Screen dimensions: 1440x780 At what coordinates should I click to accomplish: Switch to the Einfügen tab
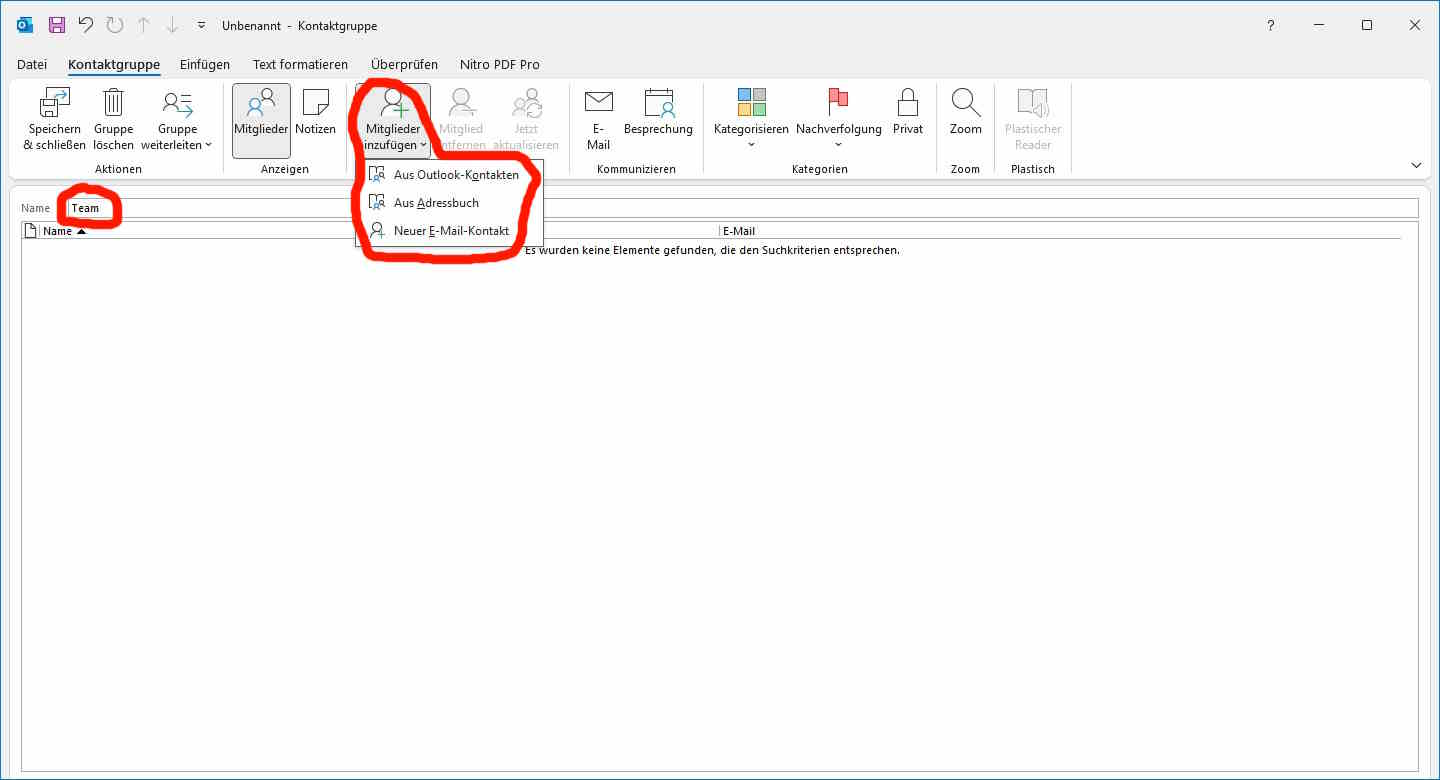[x=205, y=64]
